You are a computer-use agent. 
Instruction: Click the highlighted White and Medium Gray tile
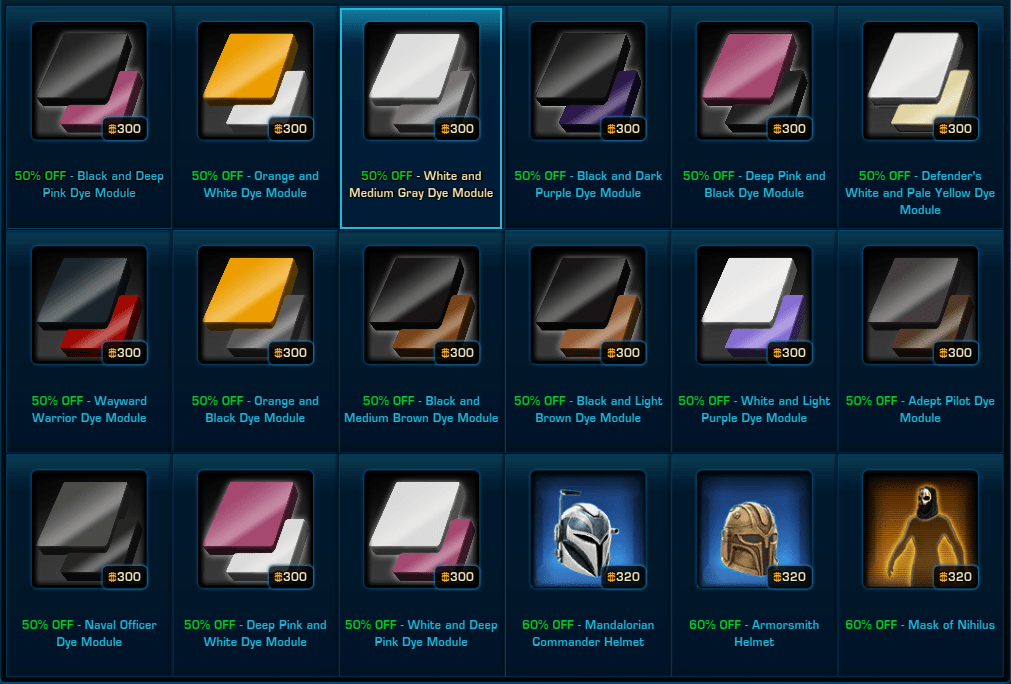coord(421,119)
